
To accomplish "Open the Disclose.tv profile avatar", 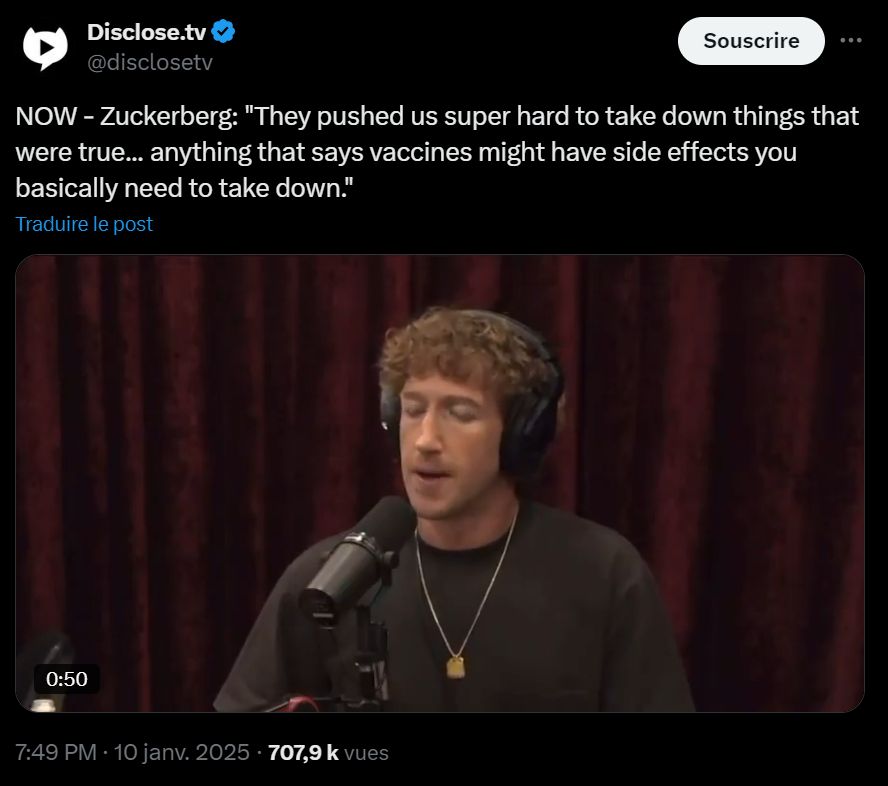I will [x=45, y=48].
